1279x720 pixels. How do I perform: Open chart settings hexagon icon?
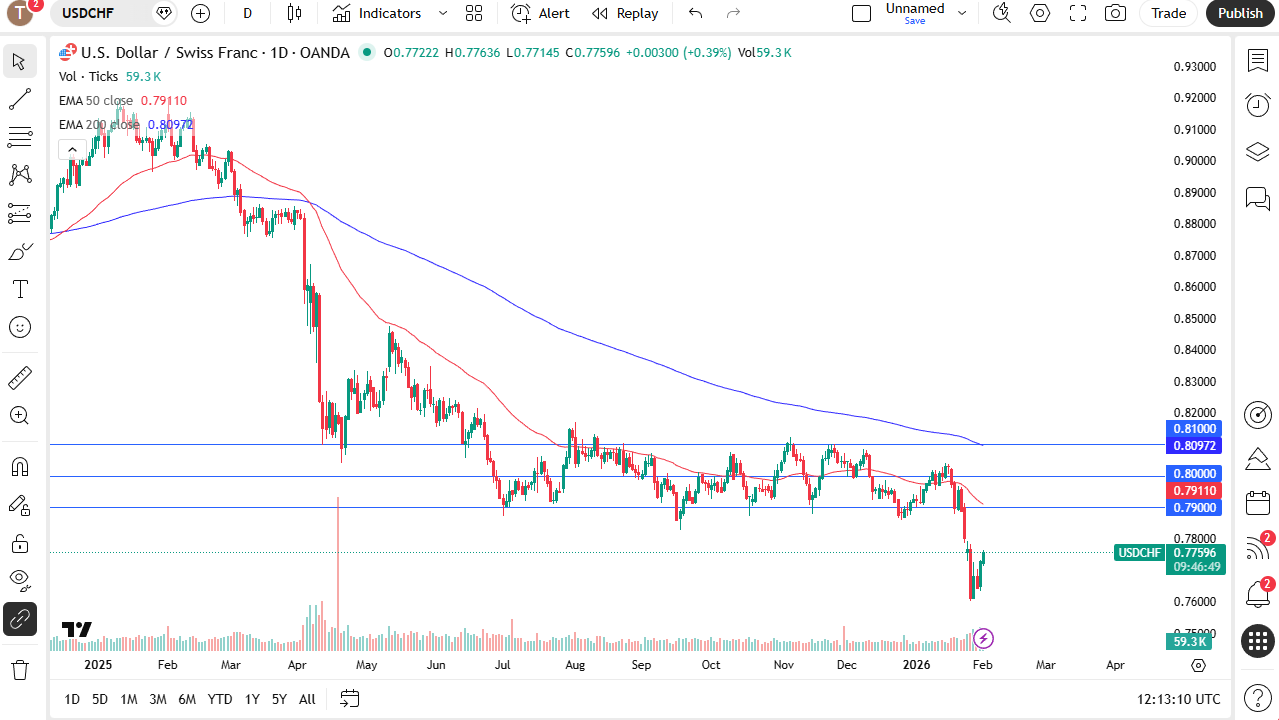click(x=1040, y=13)
